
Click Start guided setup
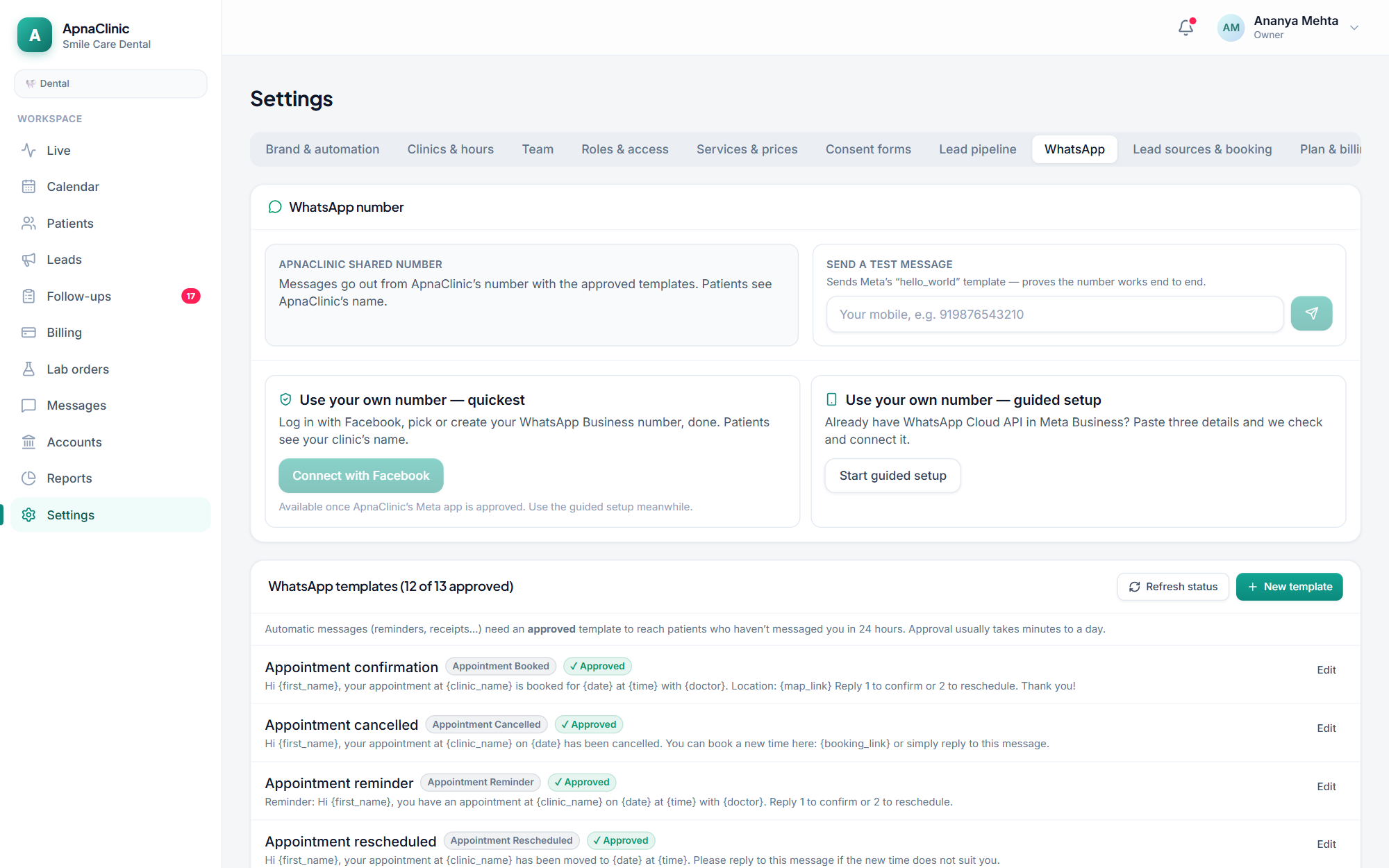[x=892, y=476]
